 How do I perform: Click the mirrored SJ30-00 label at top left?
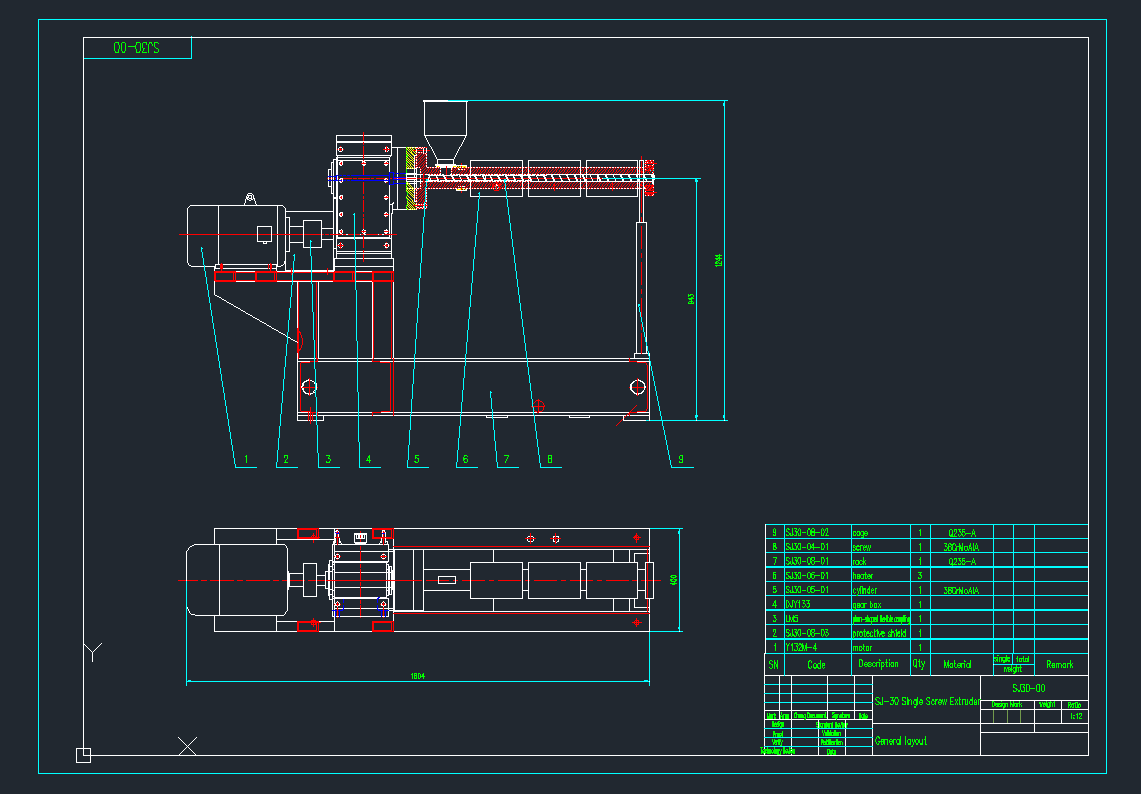pos(137,48)
